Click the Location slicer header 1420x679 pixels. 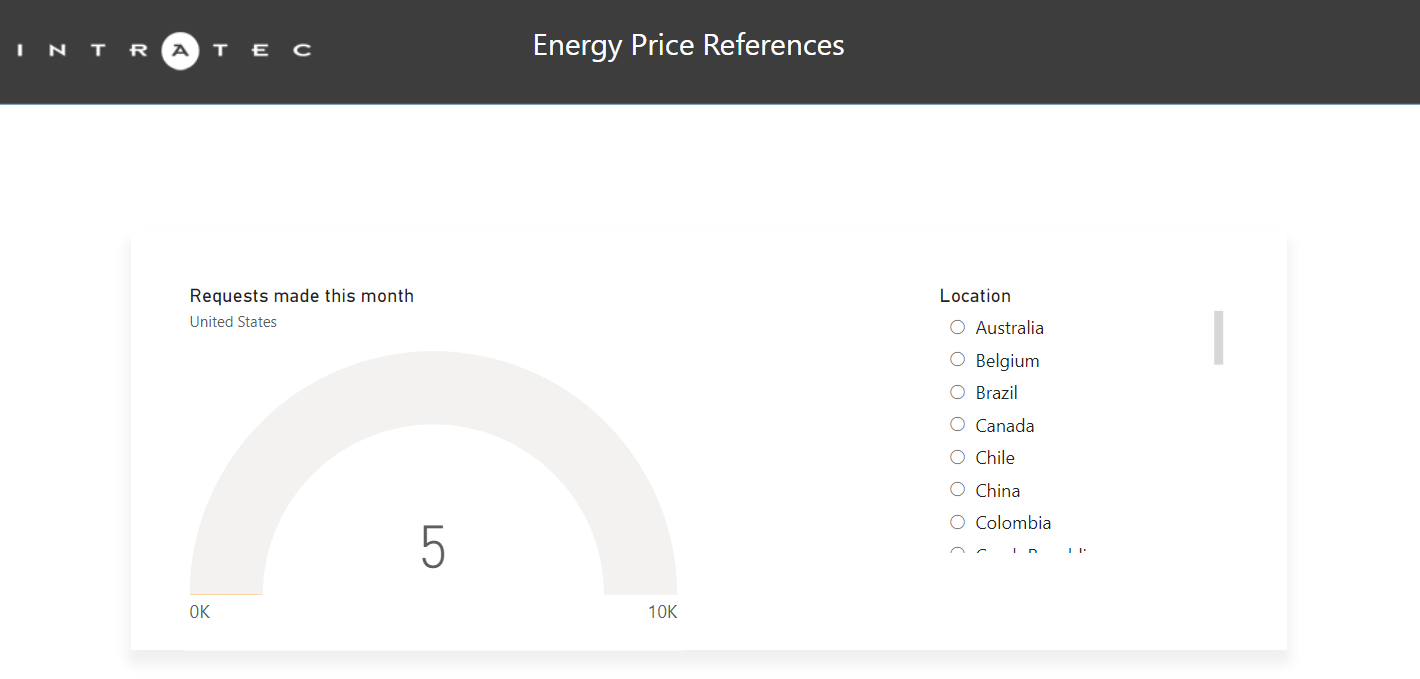tap(975, 296)
